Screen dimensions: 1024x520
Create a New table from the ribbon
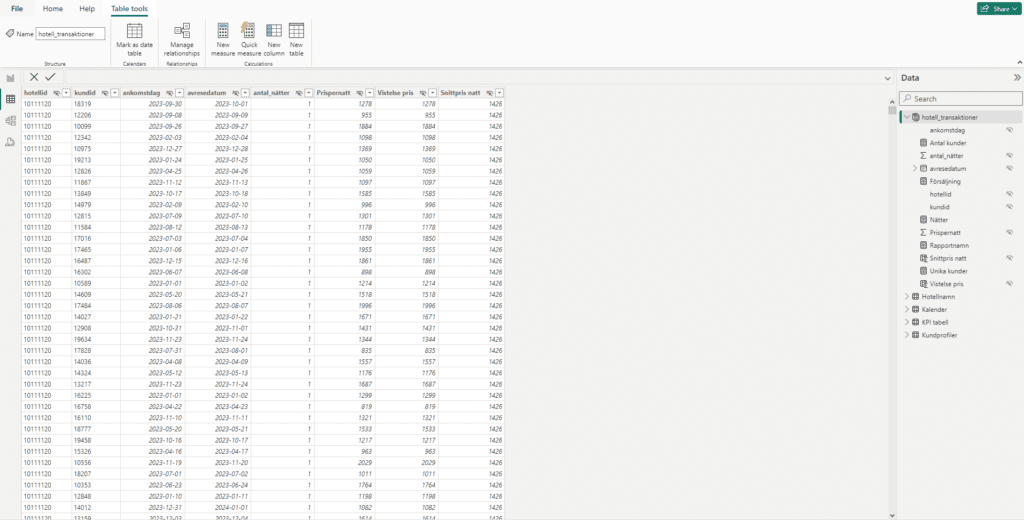pos(297,31)
